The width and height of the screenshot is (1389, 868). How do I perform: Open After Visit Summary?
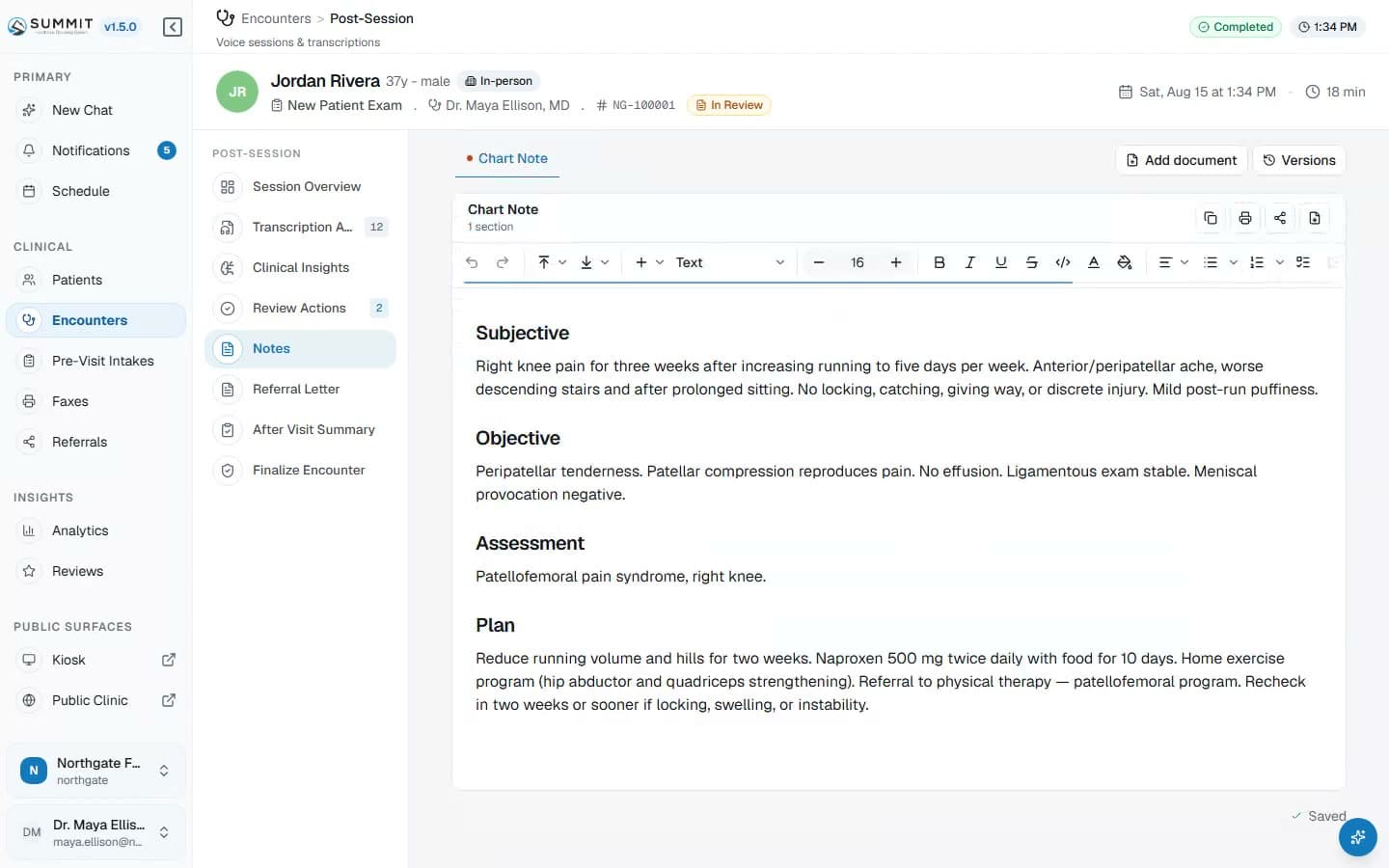pos(300,429)
